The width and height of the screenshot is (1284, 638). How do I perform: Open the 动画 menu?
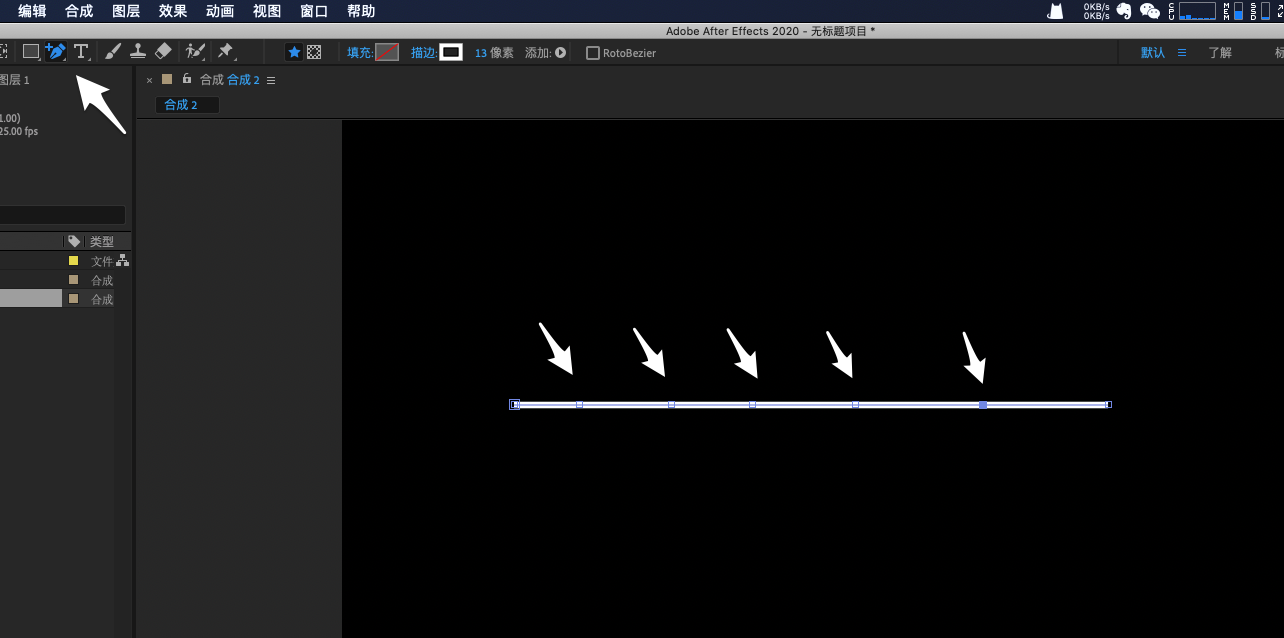[x=220, y=11]
